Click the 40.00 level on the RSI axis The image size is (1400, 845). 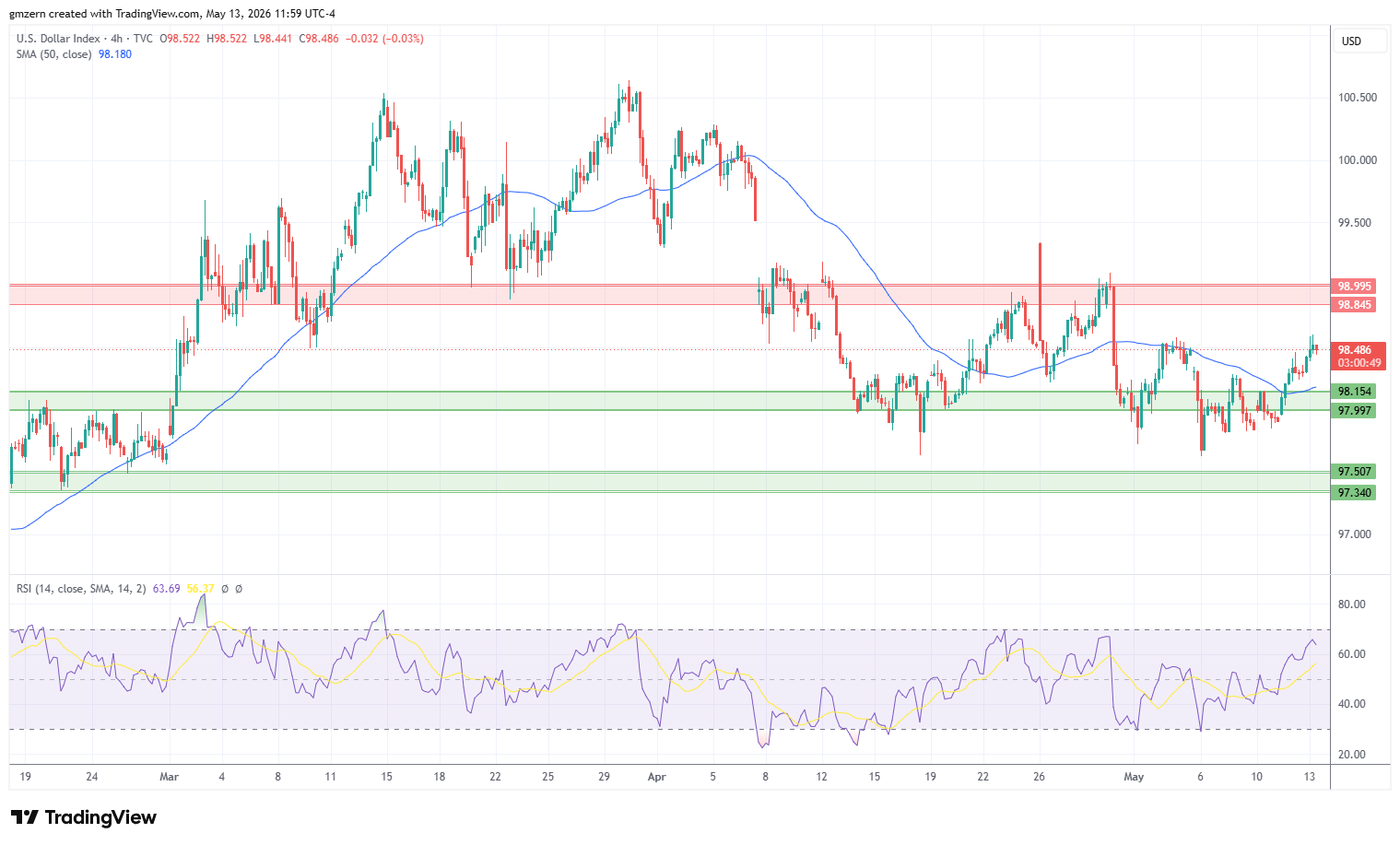point(1352,704)
